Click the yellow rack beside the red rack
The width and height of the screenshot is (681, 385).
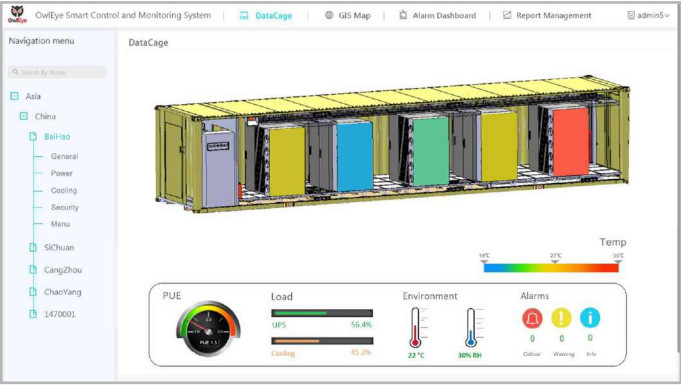(x=499, y=146)
